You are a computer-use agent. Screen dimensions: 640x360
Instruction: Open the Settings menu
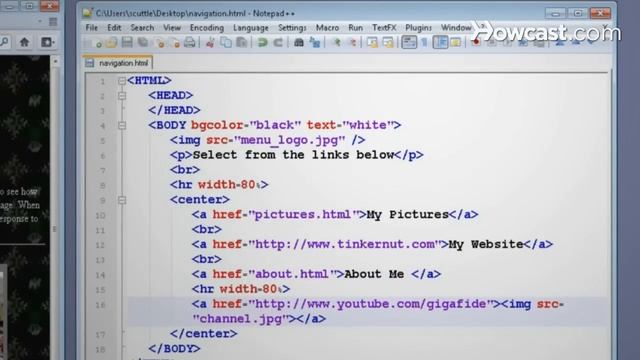pyautogui.click(x=292, y=28)
